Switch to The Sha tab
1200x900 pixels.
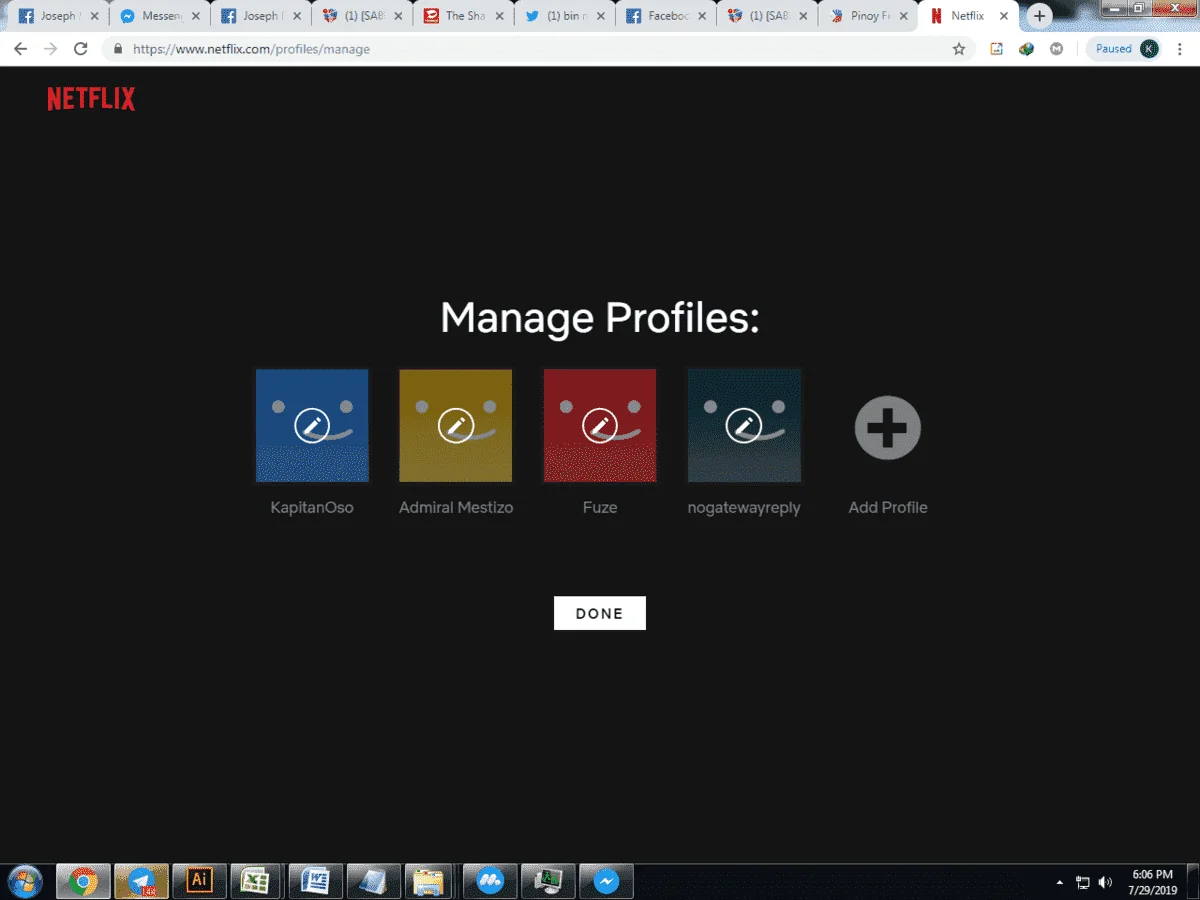pyautogui.click(x=462, y=16)
